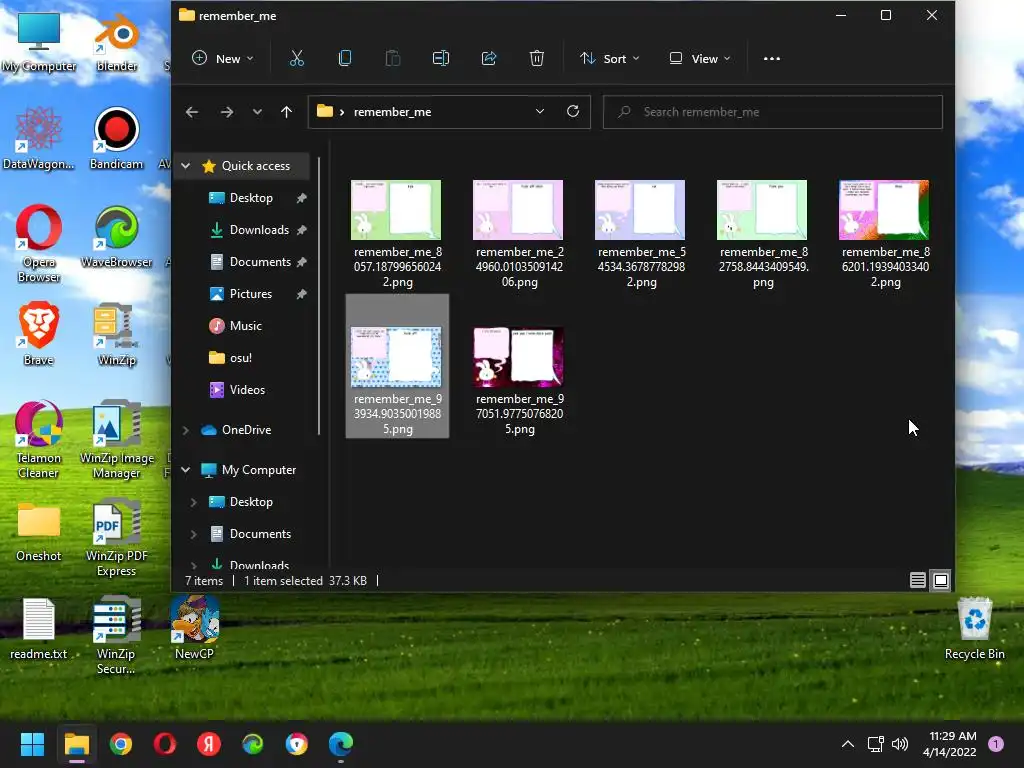Open the Windows Start menu
The width and height of the screenshot is (1024, 768).
click(x=32, y=744)
